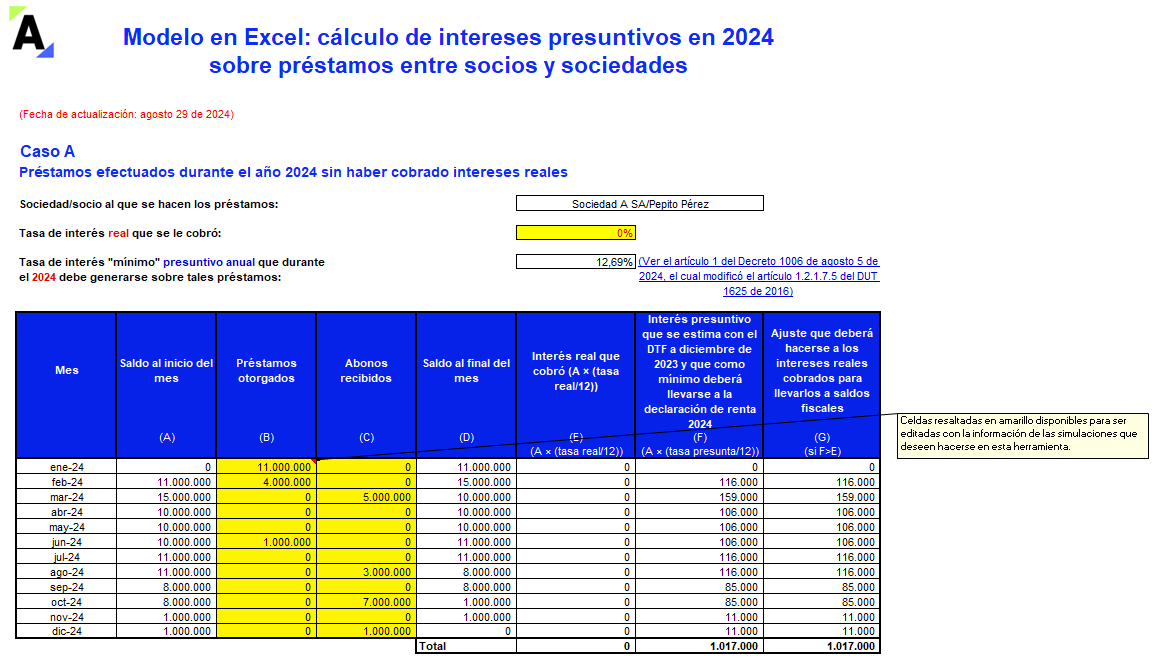Click the red "Fecha de actualización" note
The width and height of the screenshot is (1162, 658).
[x=127, y=114]
